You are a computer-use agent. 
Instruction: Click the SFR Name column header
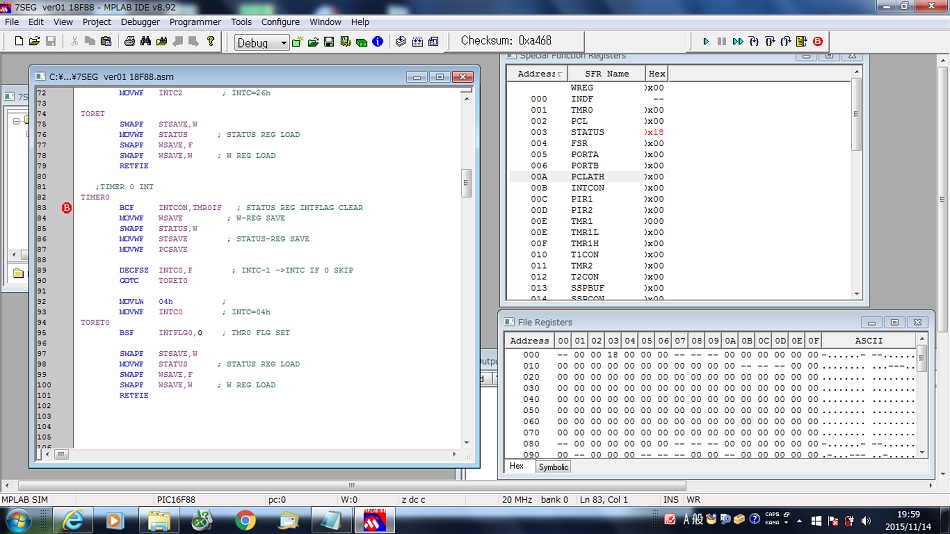coord(606,74)
